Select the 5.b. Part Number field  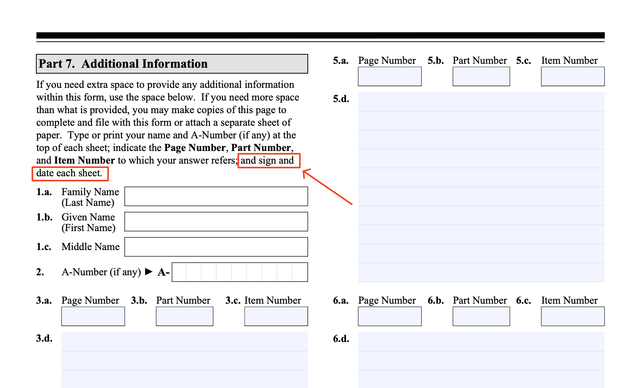[481, 76]
